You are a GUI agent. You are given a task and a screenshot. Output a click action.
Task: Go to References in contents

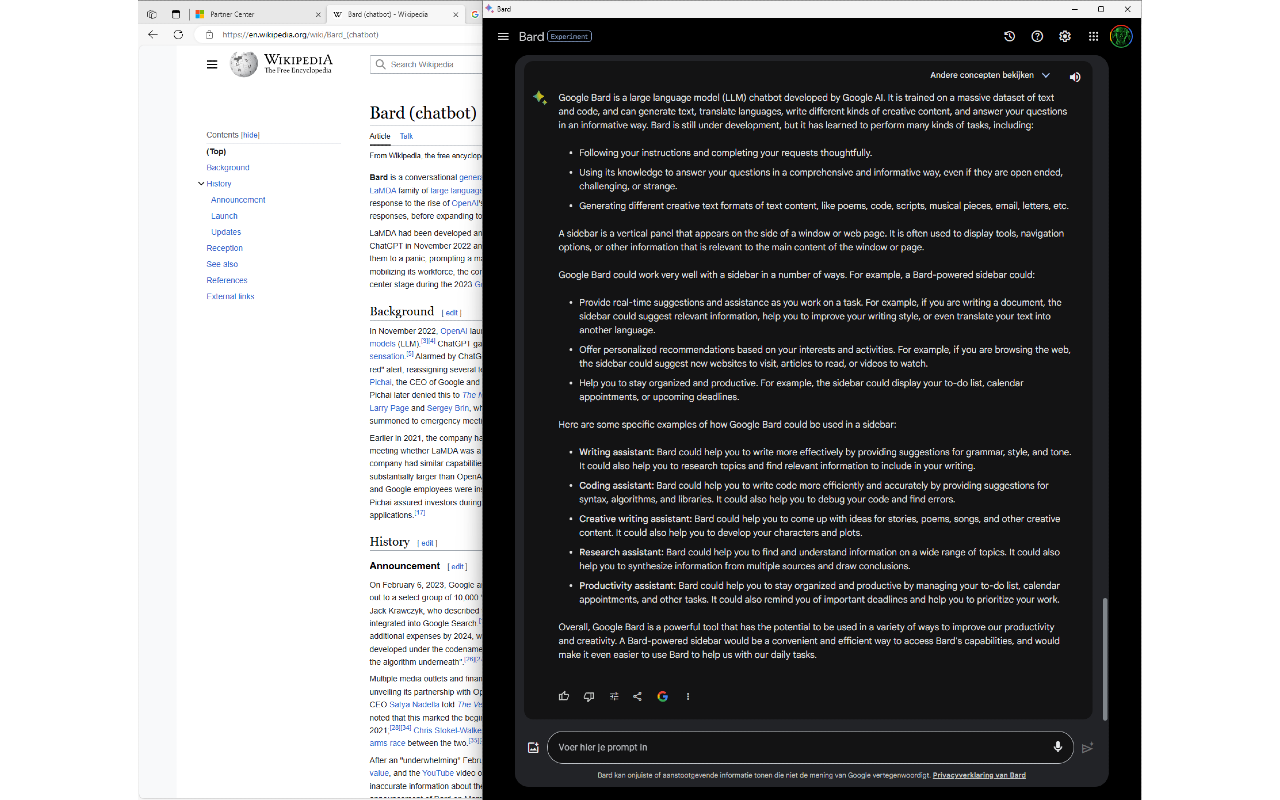227,280
